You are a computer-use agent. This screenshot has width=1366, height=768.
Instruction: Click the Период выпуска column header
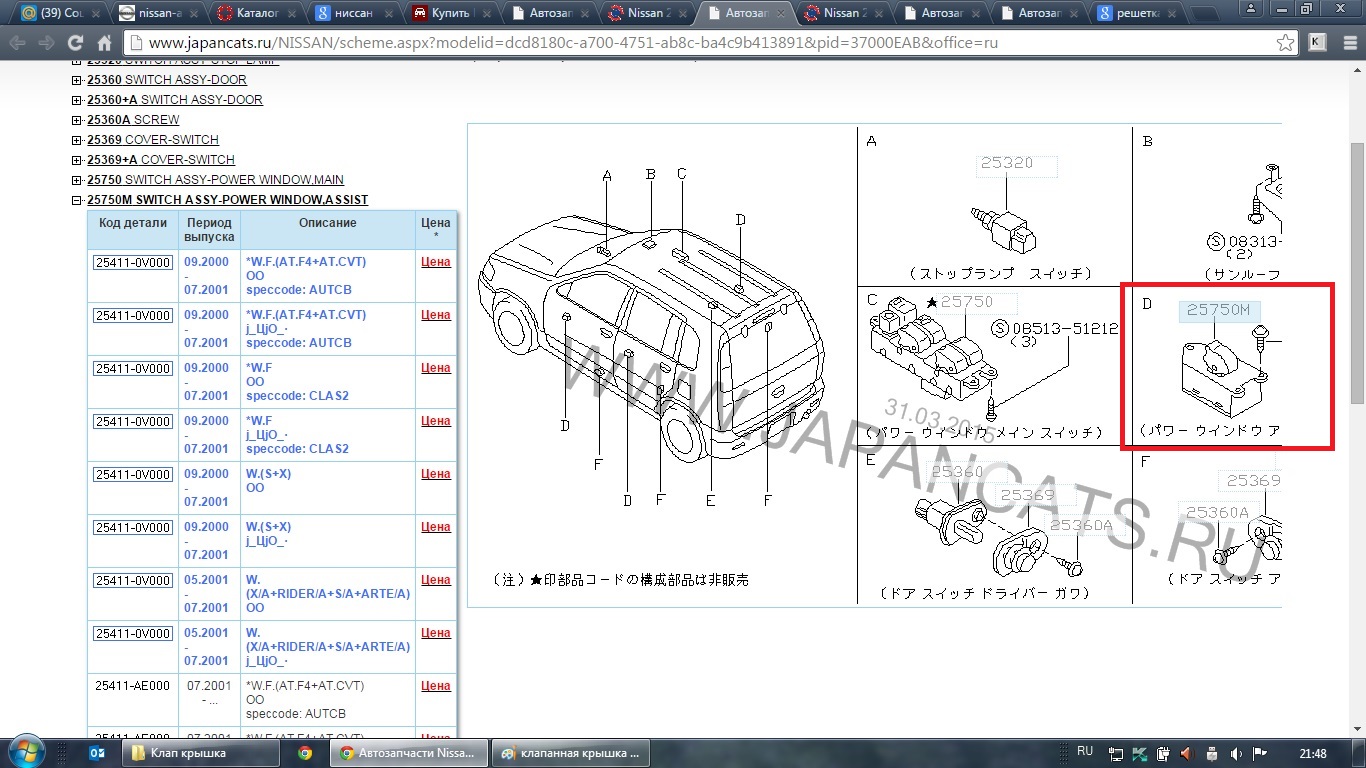(209, 230)
